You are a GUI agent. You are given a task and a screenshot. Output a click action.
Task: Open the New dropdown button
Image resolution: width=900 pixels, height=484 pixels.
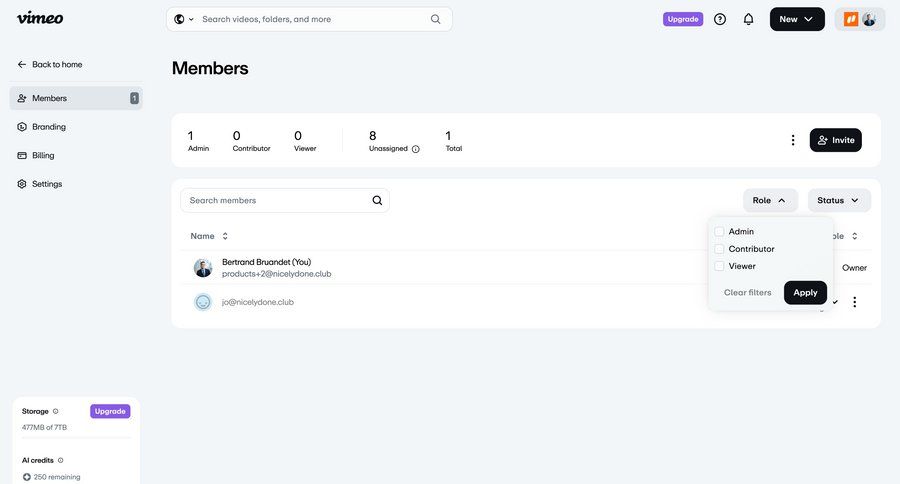tap(796, 19)
